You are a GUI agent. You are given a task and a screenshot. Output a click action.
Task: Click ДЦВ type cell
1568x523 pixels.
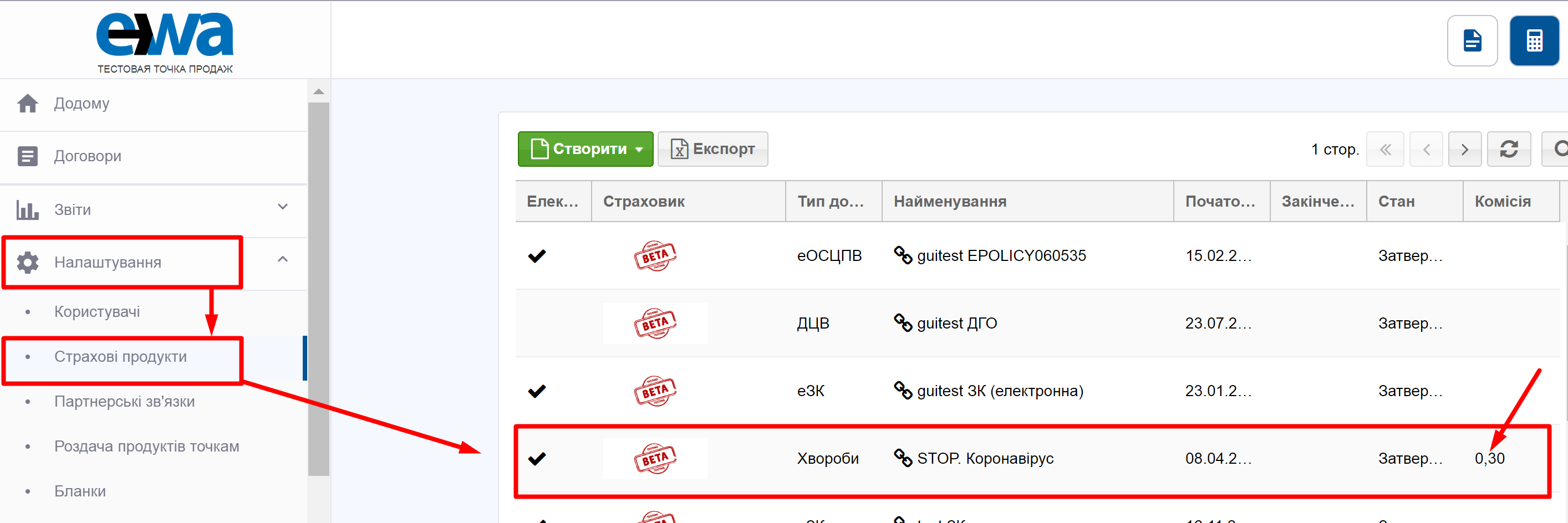[813, 323]
